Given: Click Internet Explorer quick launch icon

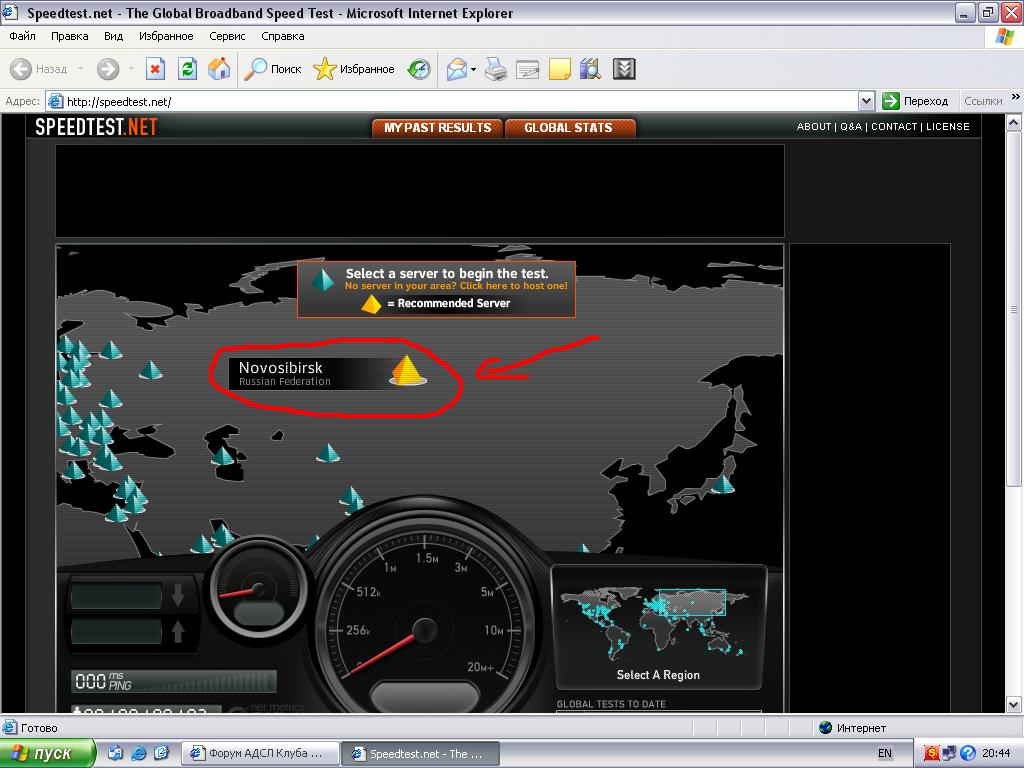Looking at the screenshot, I should 138,754.
